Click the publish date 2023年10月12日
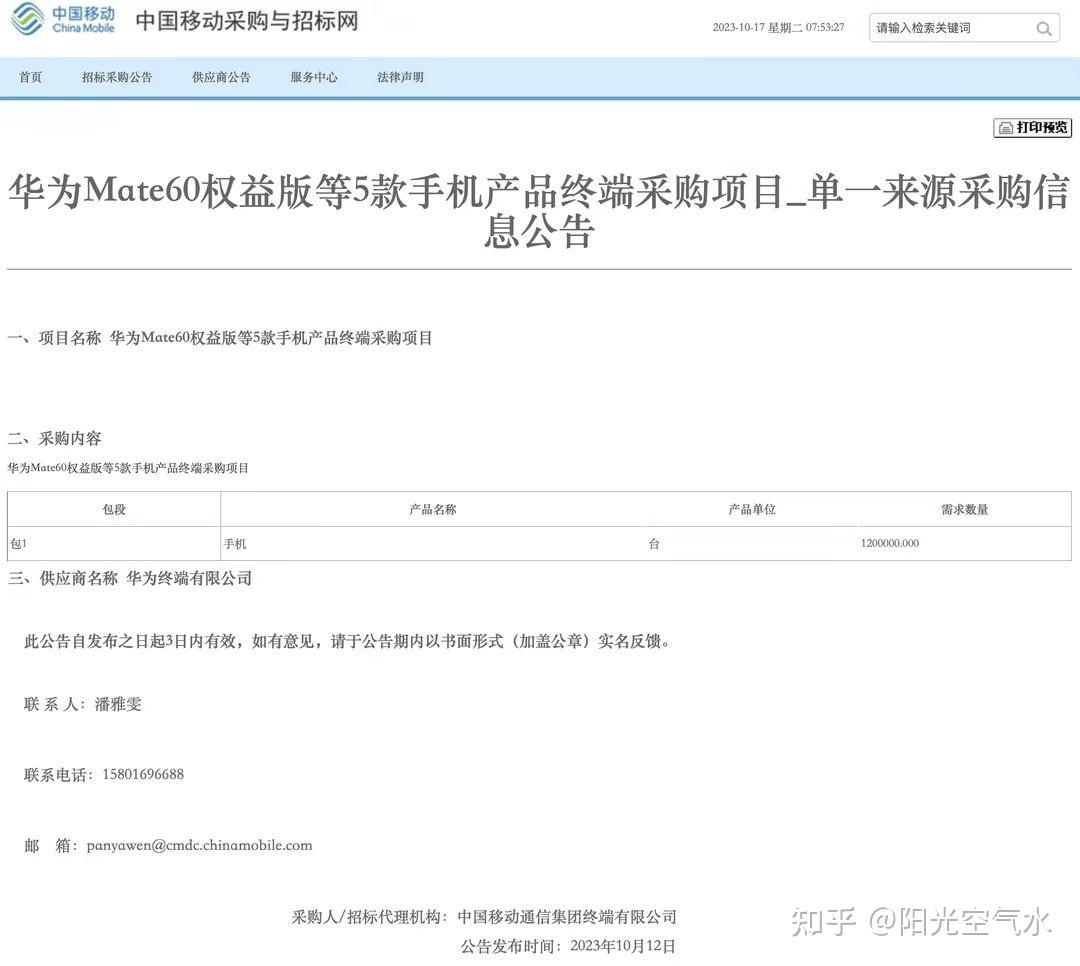The width and height of the screenshot is (1080, 966). click(623, 946)
